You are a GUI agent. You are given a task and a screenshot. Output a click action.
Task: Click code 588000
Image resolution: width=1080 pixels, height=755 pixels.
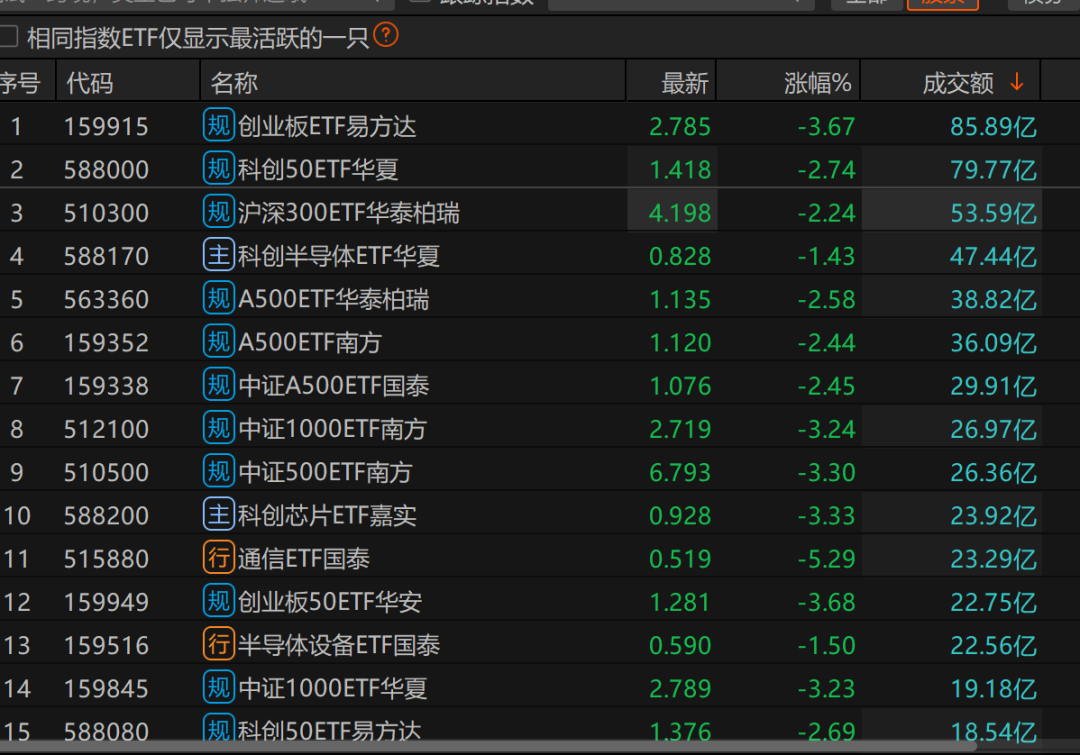tap(106, 169)
